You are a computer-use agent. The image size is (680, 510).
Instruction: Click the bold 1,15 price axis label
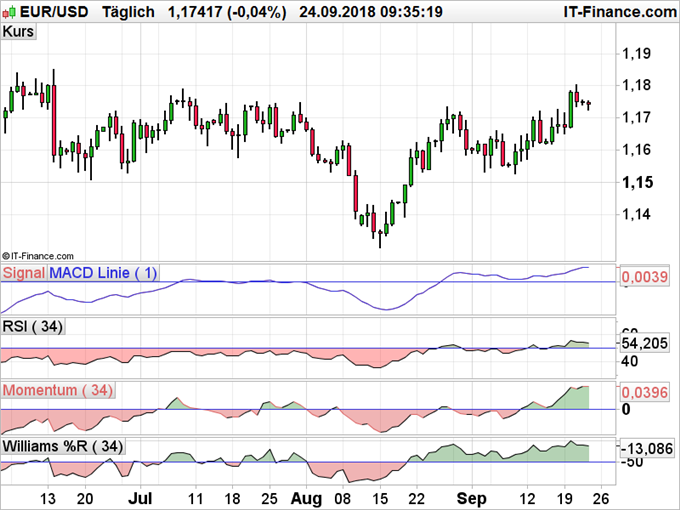tap(637, 183)
